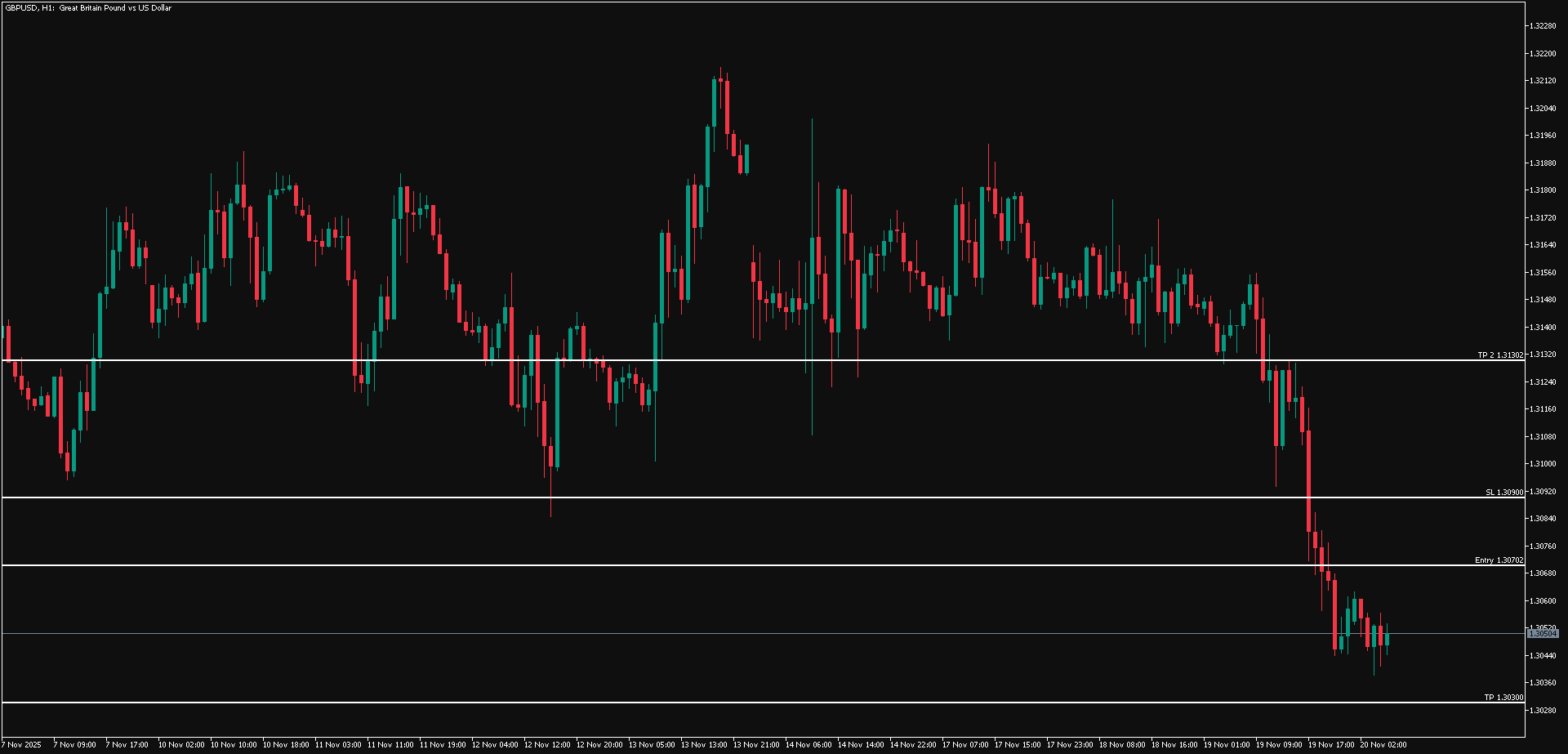
Task: Select the TP 1.30300 line label
Action: tap(1503, 698)
